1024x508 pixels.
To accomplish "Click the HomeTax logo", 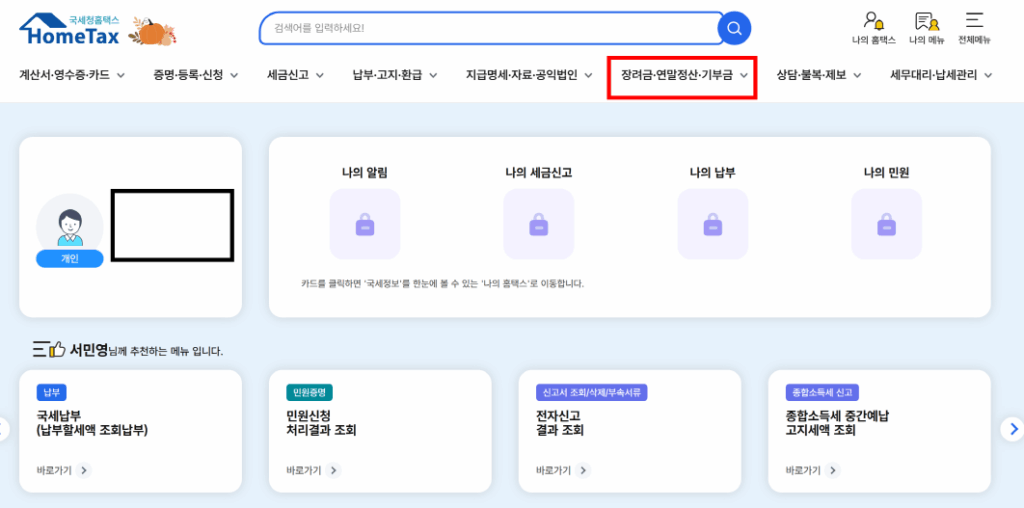I will click(82, 29).
